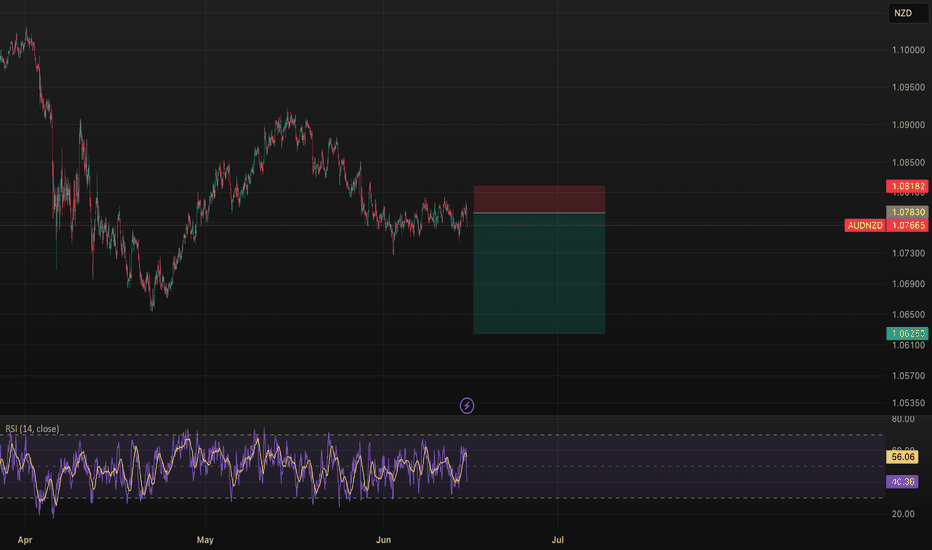This screenshot has width=932, height=550.
Task: Click the 1.05700 price scale label
Action: (908, 376)
